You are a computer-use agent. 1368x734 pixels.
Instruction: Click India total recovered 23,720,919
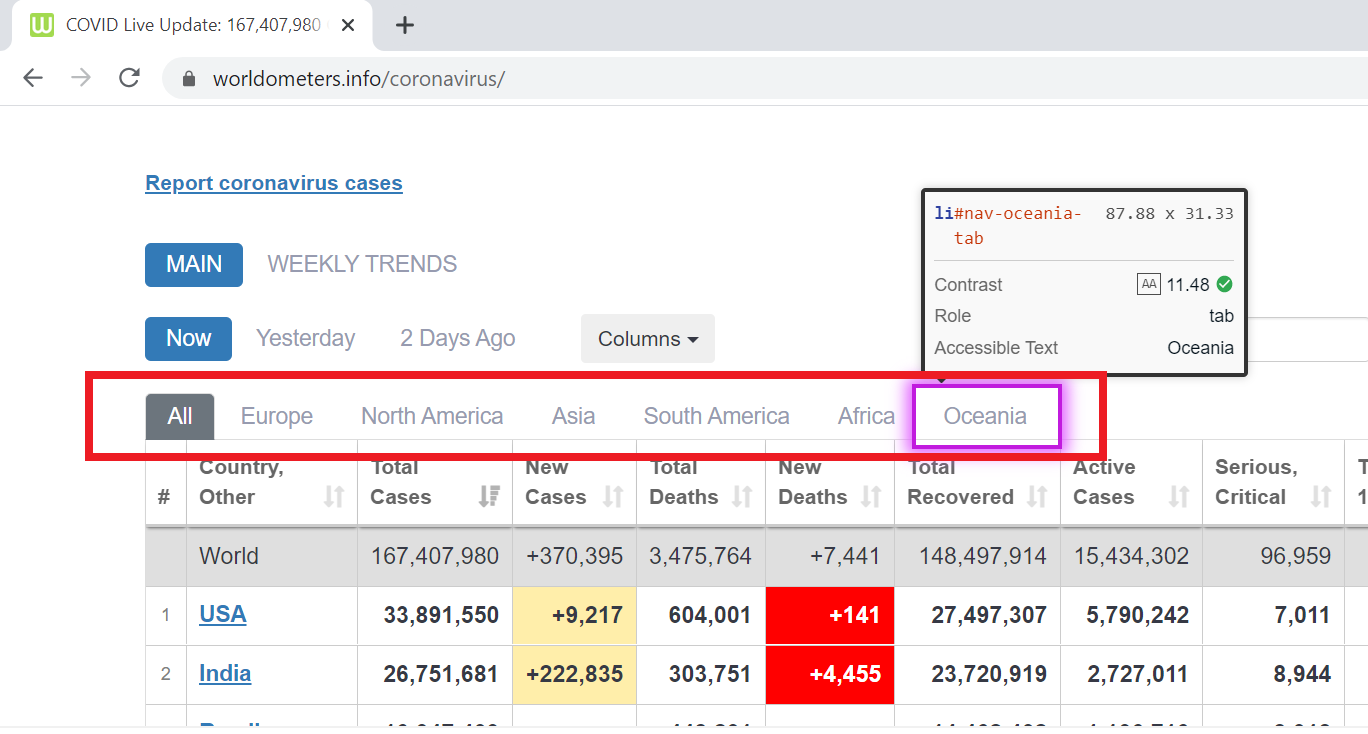point(989,674)
